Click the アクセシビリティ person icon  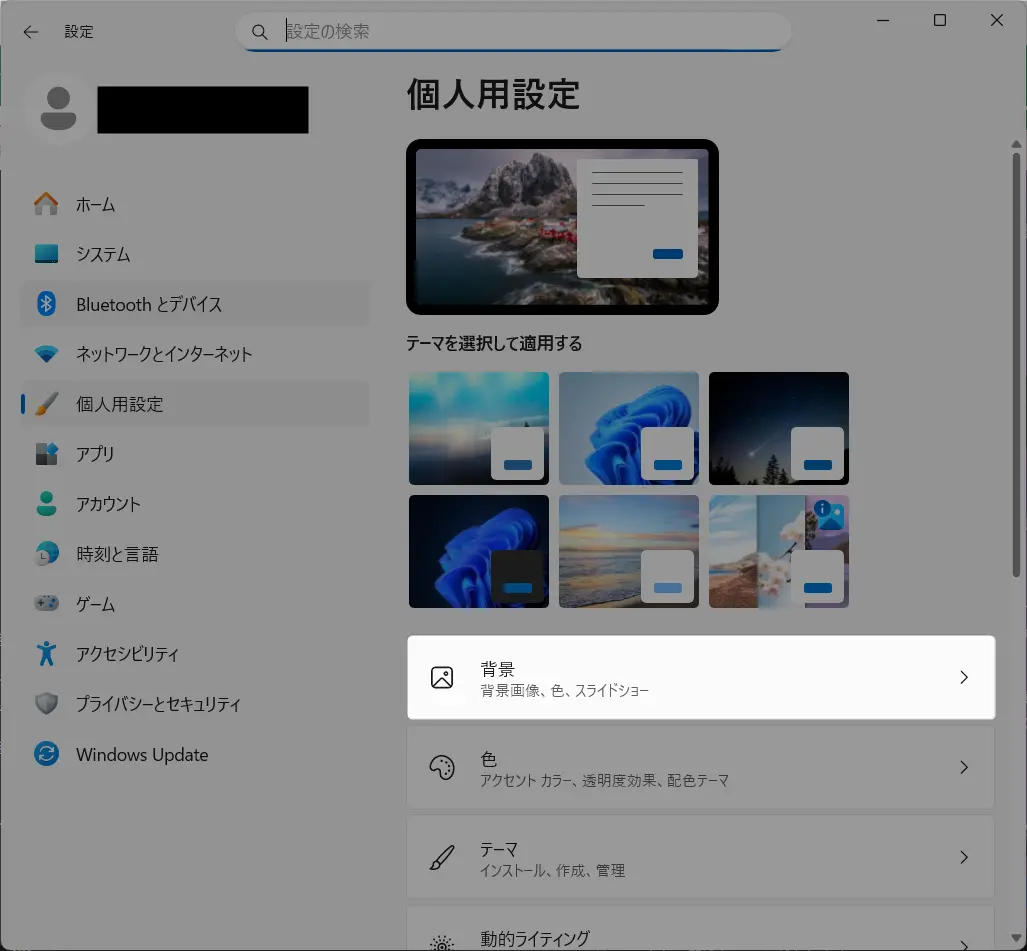click(x=46, y=653)
